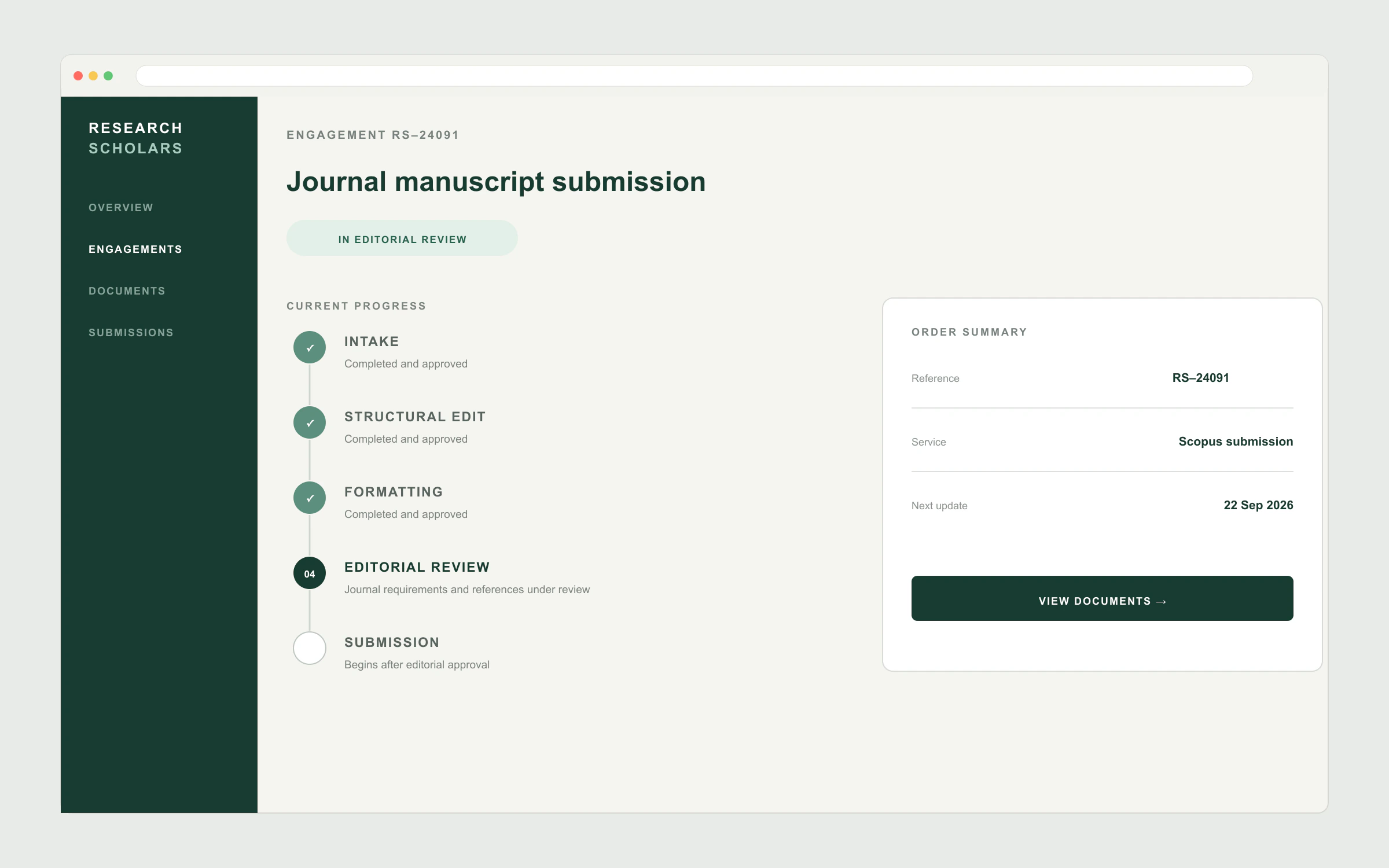The width and height of the screenshot is (1389, 868).
Task: Click the 'Reference' label in order summary
Action: 935,378
